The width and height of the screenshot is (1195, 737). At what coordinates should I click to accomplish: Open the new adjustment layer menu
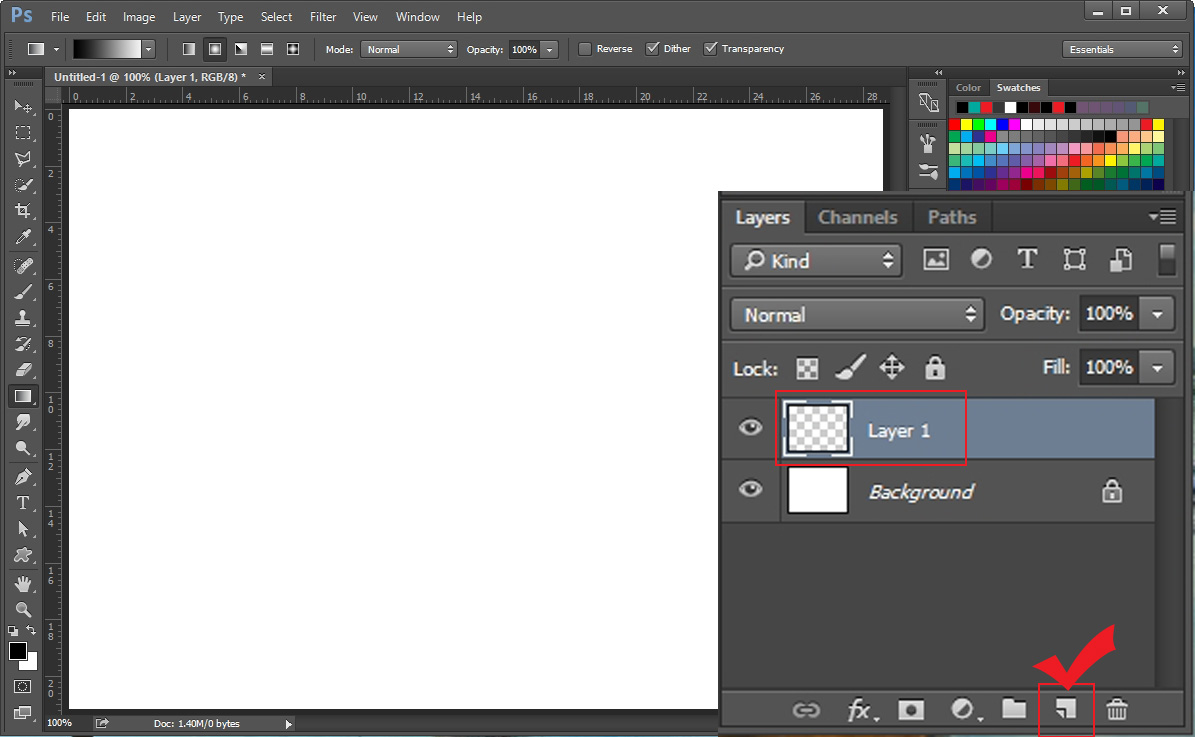pos(966,710)
